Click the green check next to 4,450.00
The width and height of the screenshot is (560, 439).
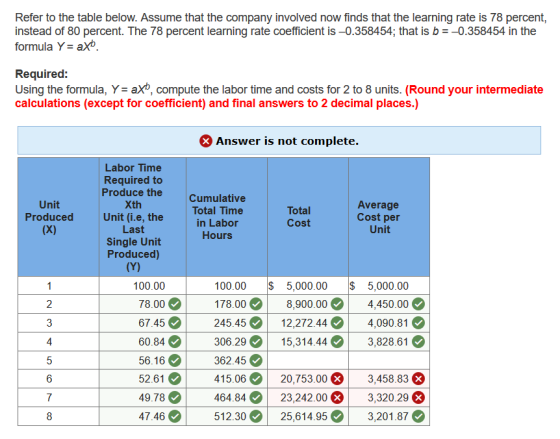point(418,304)
